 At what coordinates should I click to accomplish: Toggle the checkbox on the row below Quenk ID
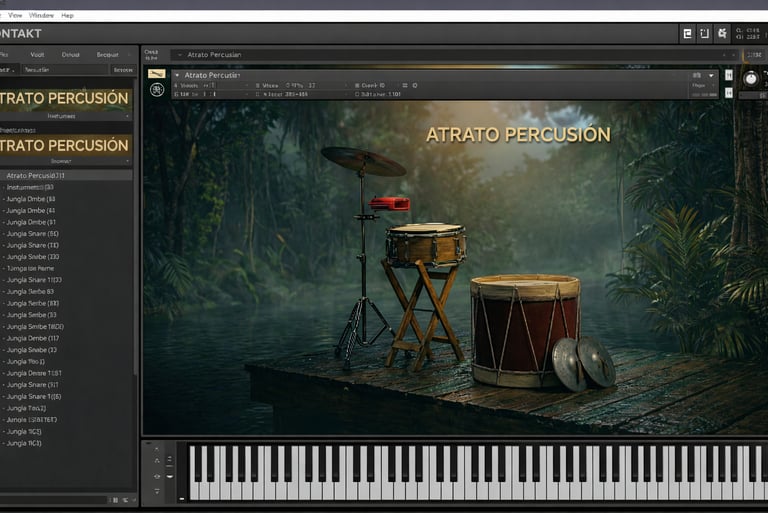point(357,94)
